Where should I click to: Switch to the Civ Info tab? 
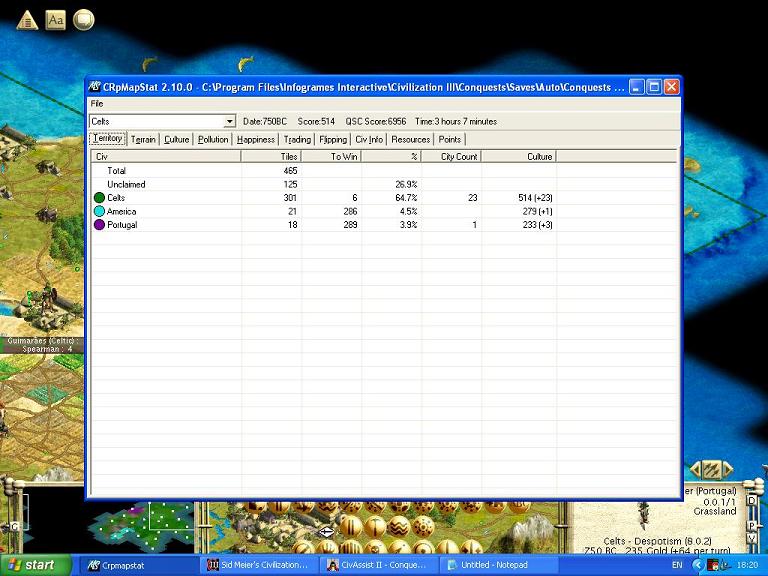(x=369, y=140)
